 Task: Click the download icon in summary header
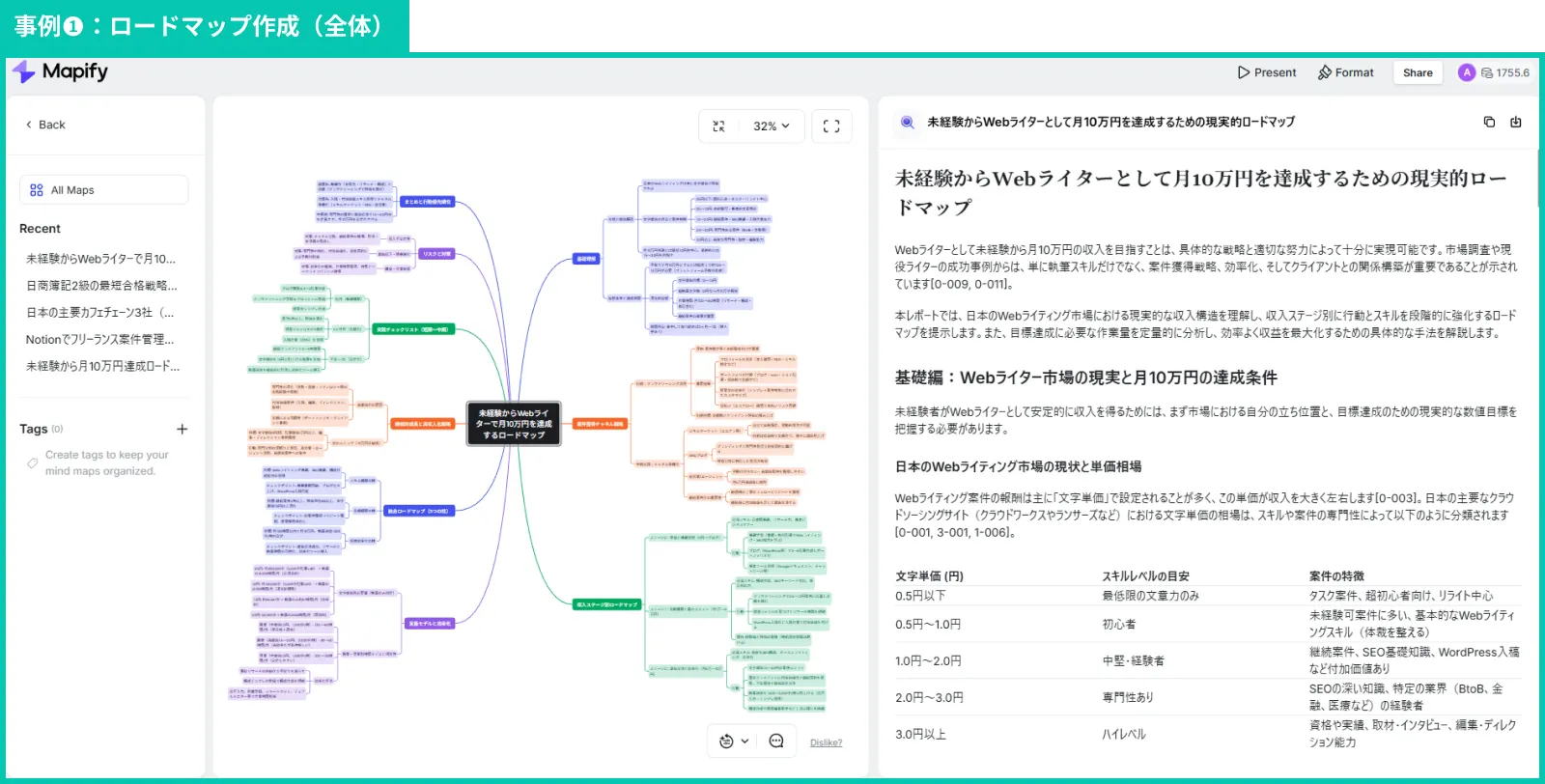[1516, 122]
